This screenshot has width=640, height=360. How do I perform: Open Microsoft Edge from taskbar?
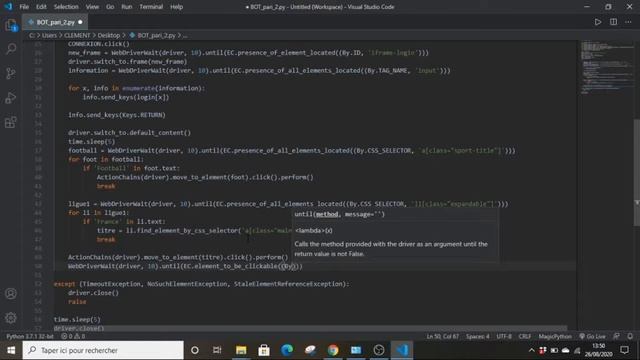pyautogui.click(x=287, y=350)
